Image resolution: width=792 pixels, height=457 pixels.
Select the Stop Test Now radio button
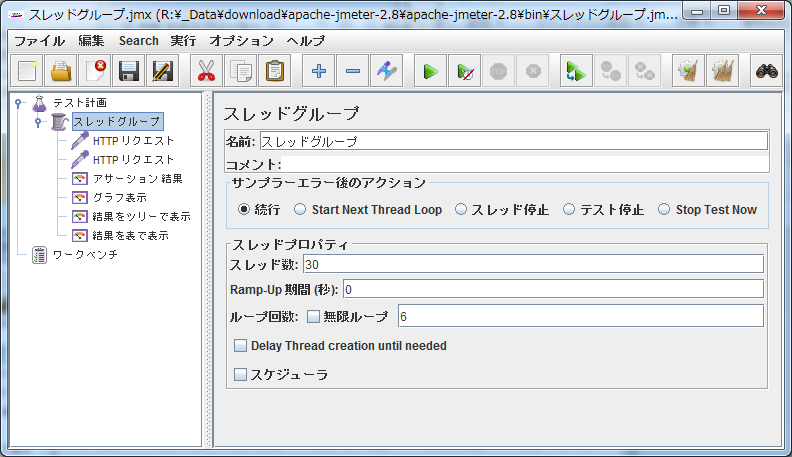664,210
